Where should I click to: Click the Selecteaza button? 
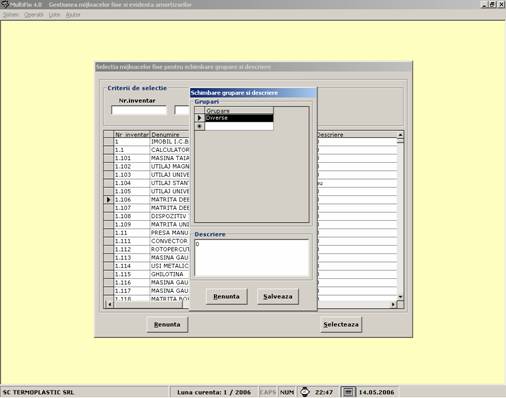[x=341, y=324]
